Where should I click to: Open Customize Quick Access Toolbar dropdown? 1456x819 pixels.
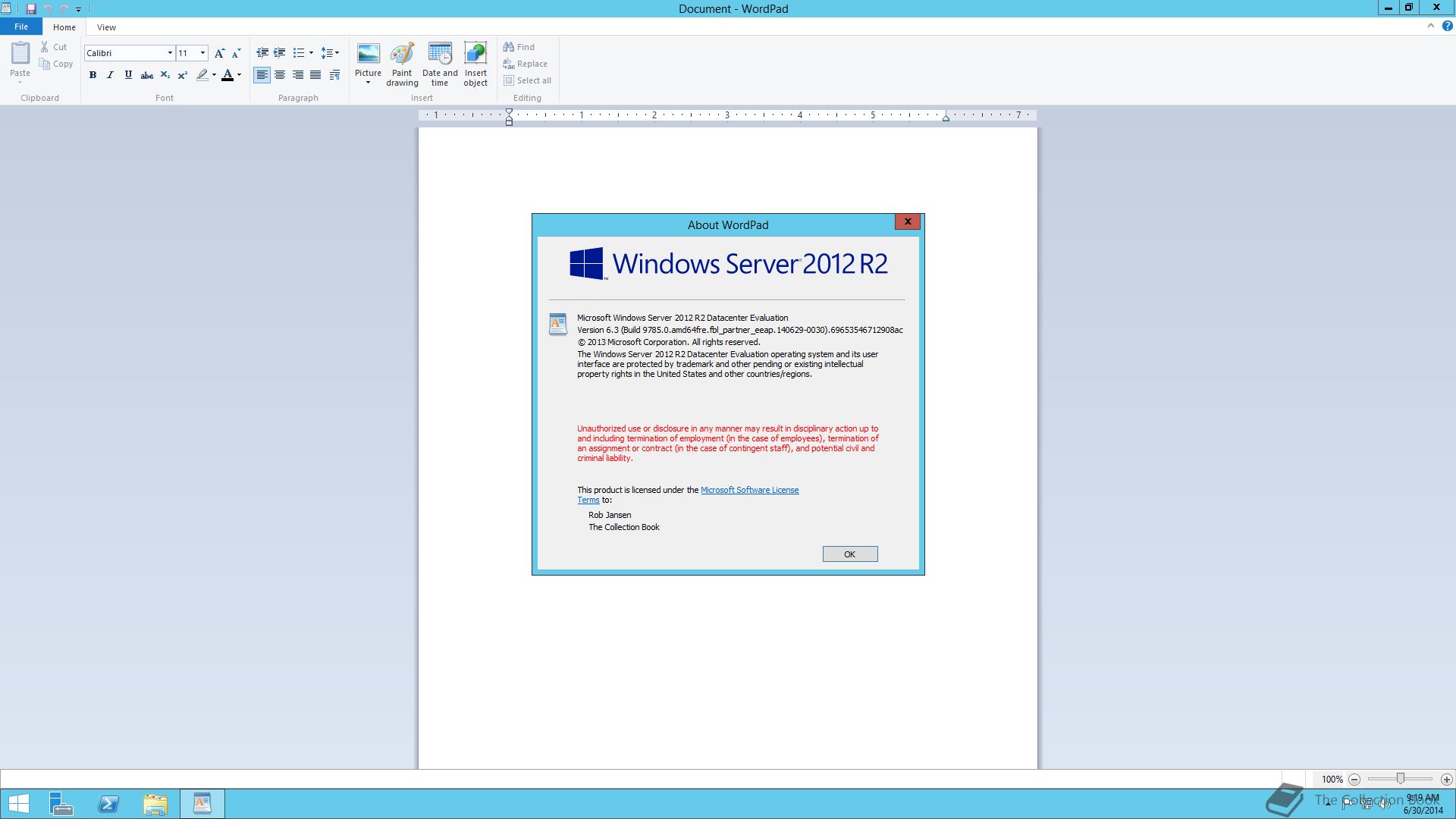(x=78, y=9)
